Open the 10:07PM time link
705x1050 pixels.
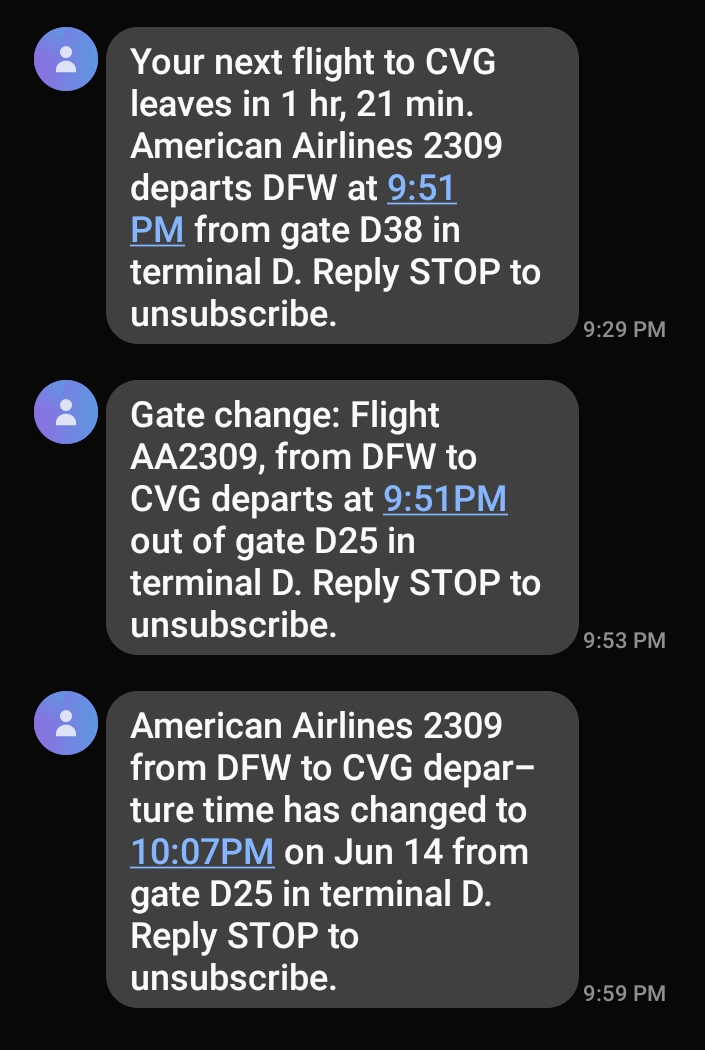pos(202,852)
